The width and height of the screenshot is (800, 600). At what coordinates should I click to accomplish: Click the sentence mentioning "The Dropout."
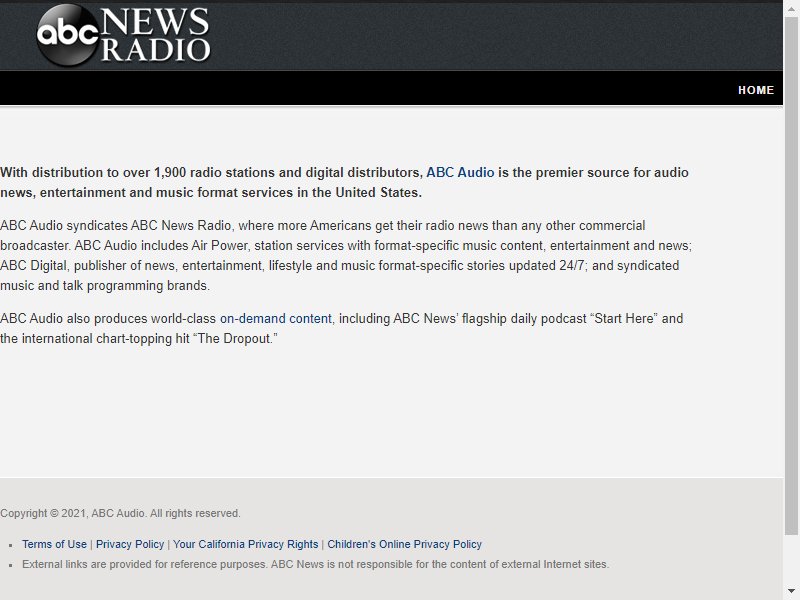(x=341, y=328)
